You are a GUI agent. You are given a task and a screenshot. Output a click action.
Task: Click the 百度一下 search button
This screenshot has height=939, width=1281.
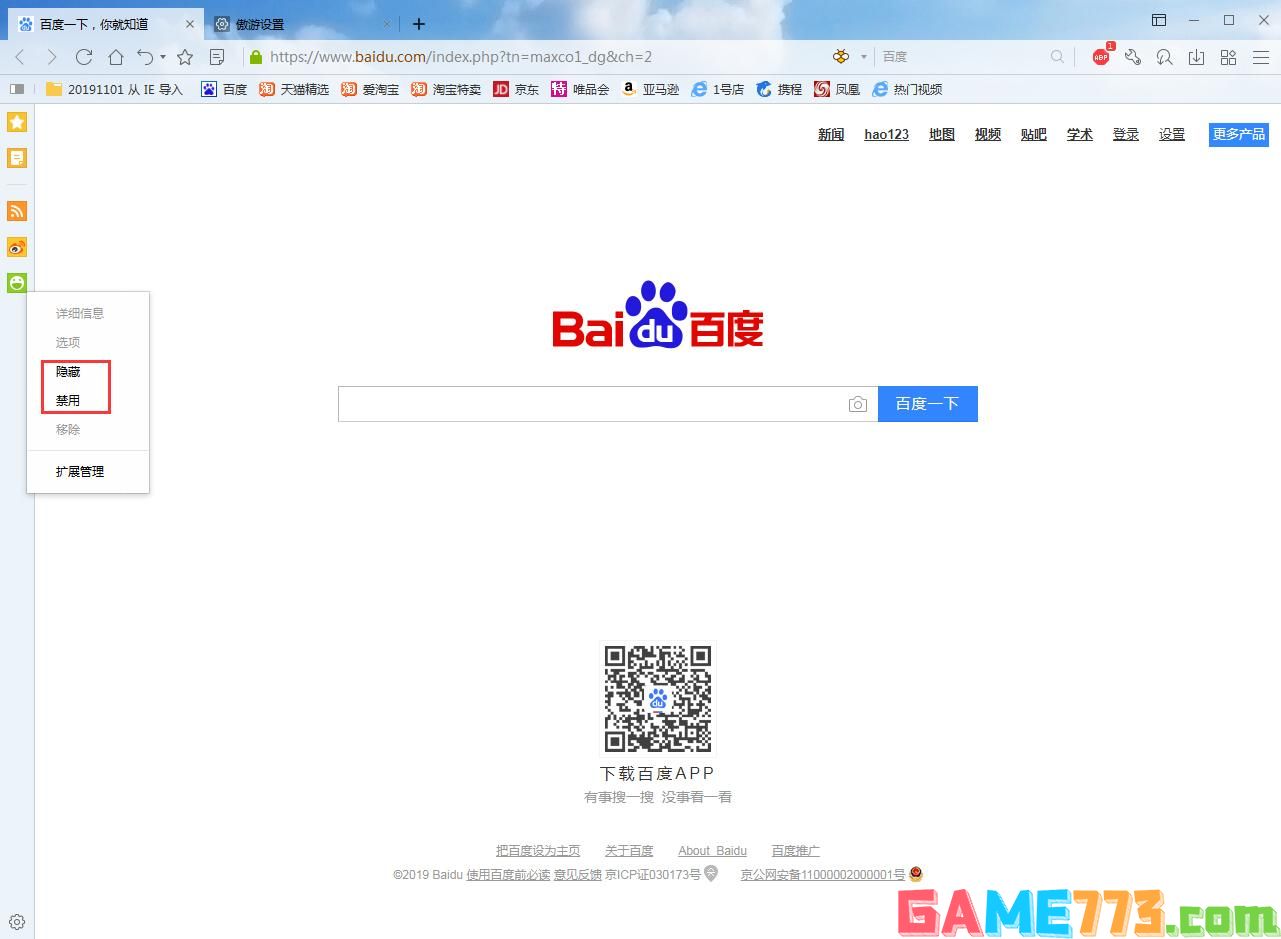point(927,404)
